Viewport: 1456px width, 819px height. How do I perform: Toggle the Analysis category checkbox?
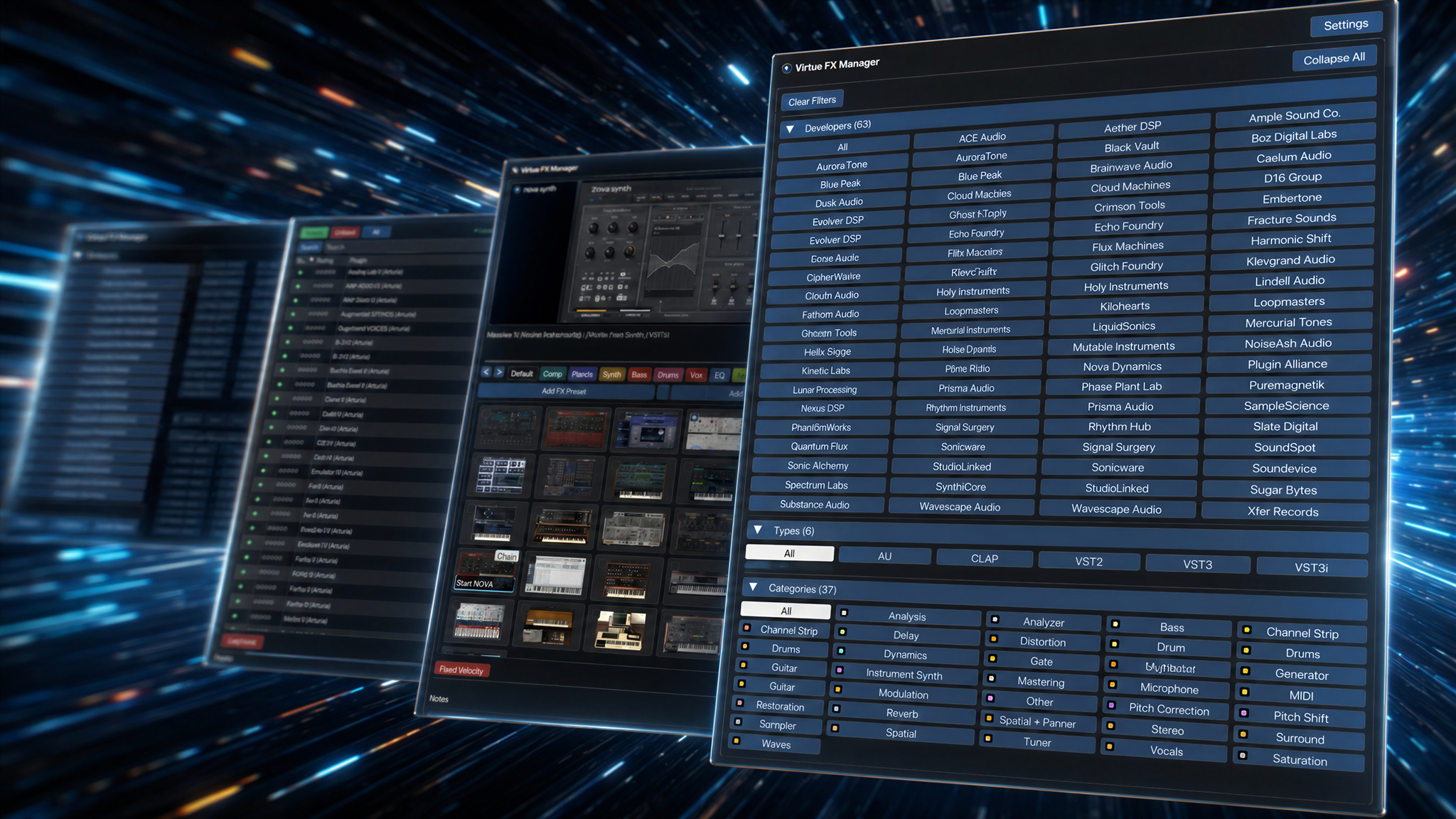click(844, 612)
